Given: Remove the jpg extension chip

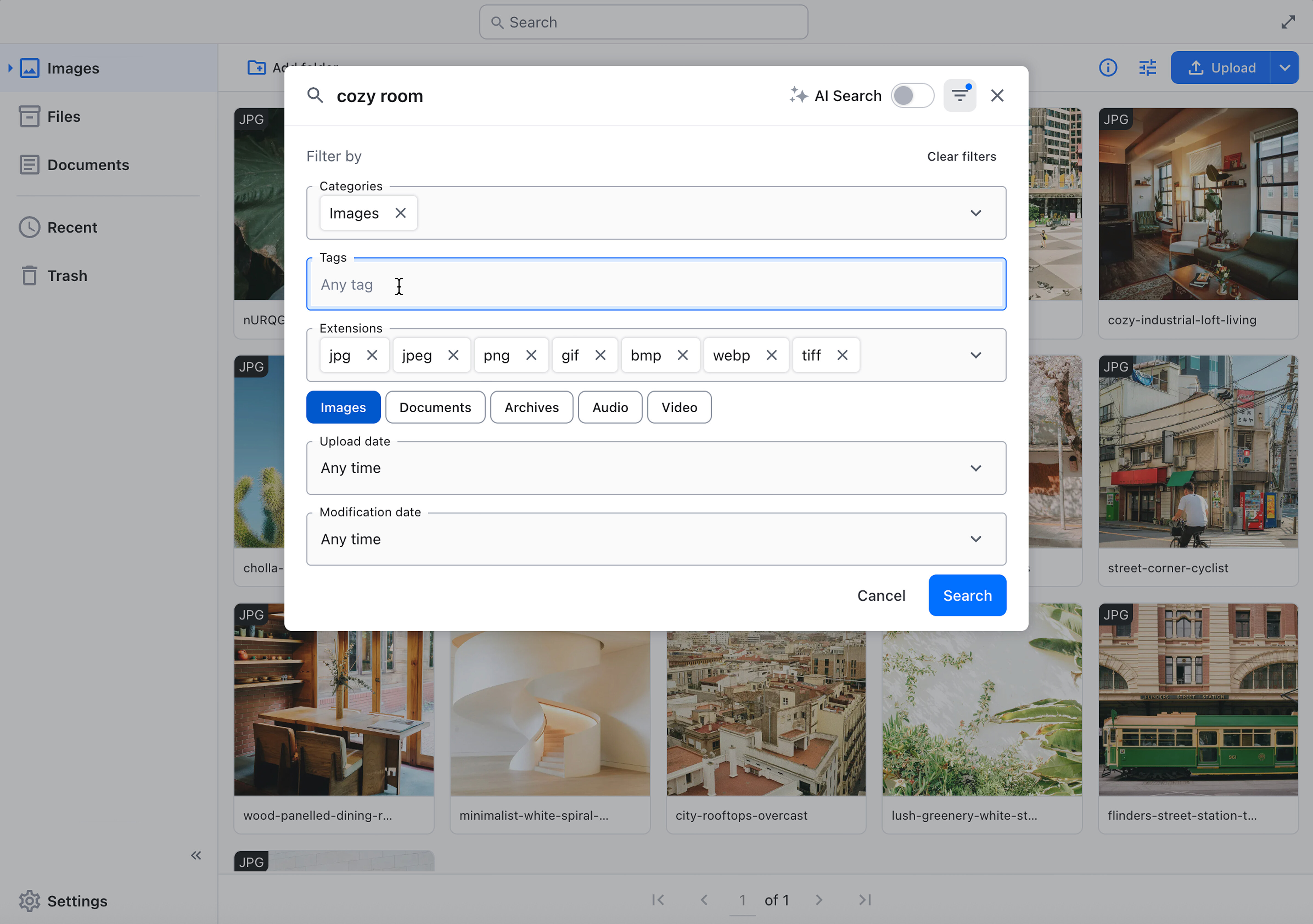Looking at the screenshot, I should pos(372,355).
